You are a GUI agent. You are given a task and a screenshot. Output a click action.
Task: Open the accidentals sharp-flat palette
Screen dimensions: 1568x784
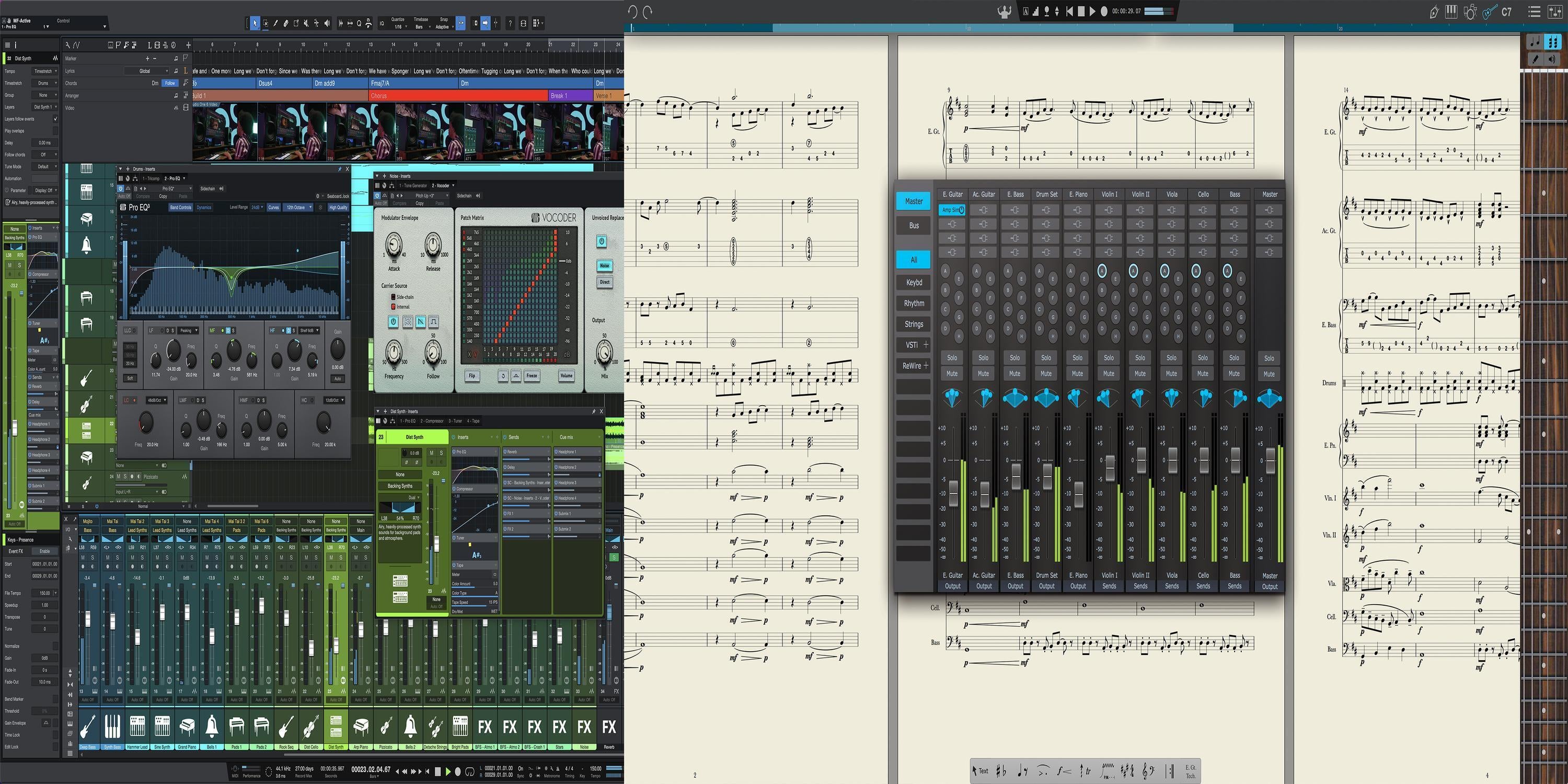[x=1001, y=771]
